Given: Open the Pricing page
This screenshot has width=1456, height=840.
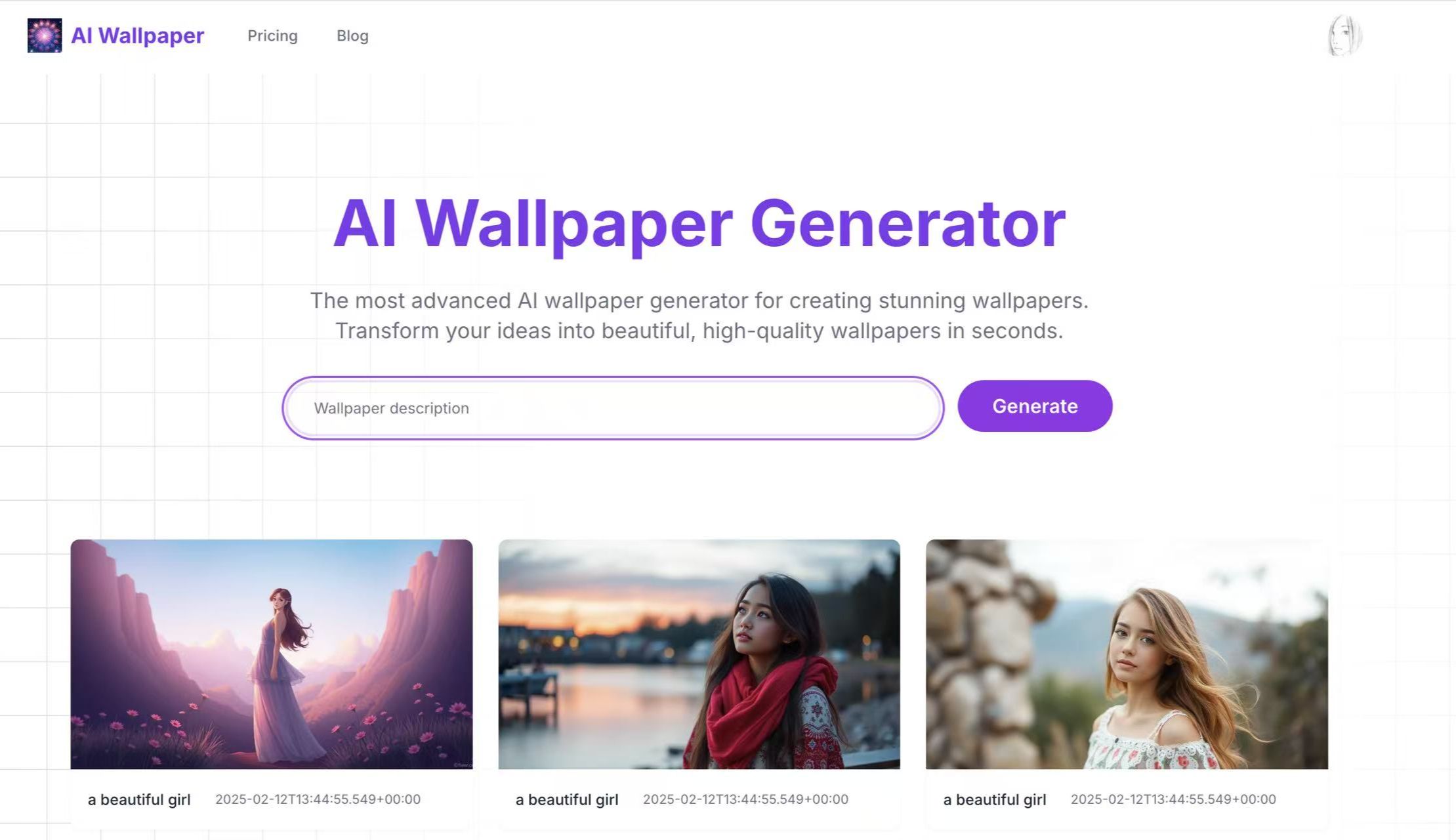Looking at the screenshot, I should 272,36.
